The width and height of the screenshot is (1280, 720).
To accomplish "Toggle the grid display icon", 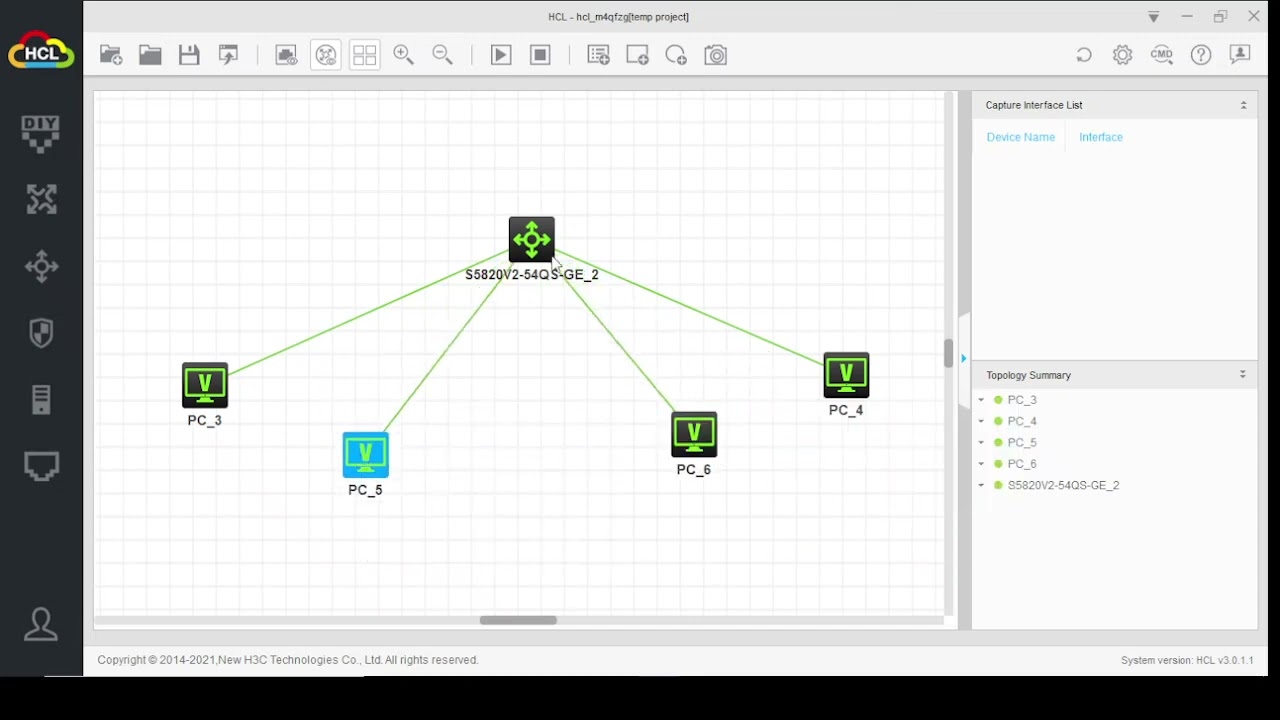I will (364, 55).
